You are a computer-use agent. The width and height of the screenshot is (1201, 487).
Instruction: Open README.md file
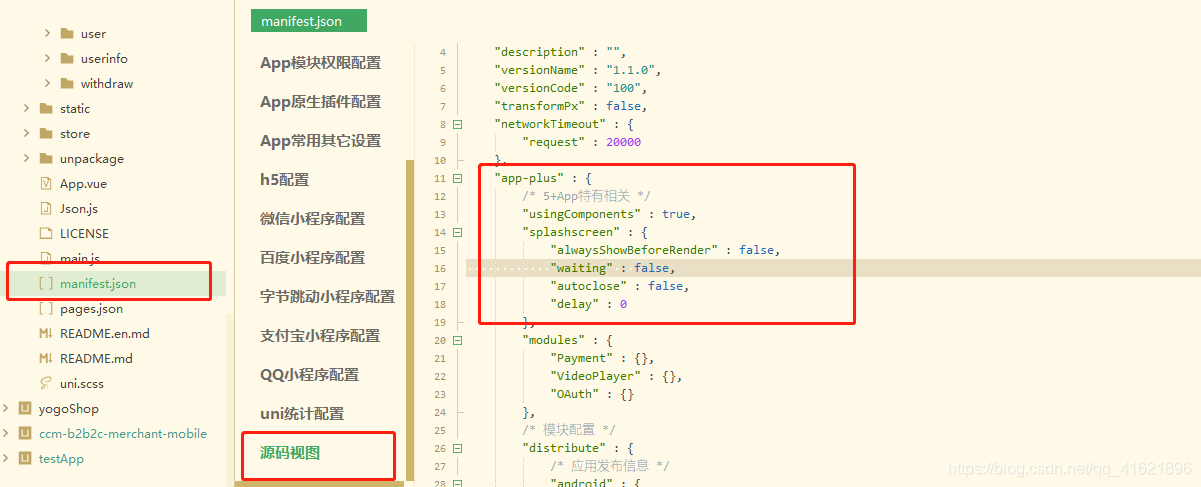(96, 358)
